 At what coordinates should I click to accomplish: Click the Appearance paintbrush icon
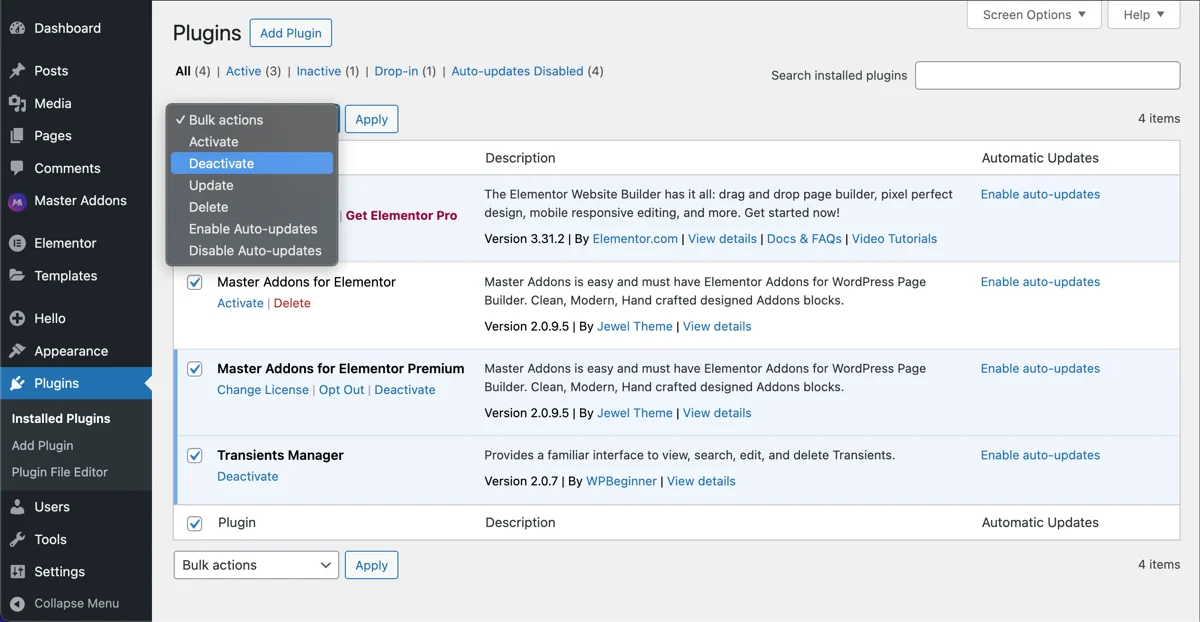[x=17, y=351]
